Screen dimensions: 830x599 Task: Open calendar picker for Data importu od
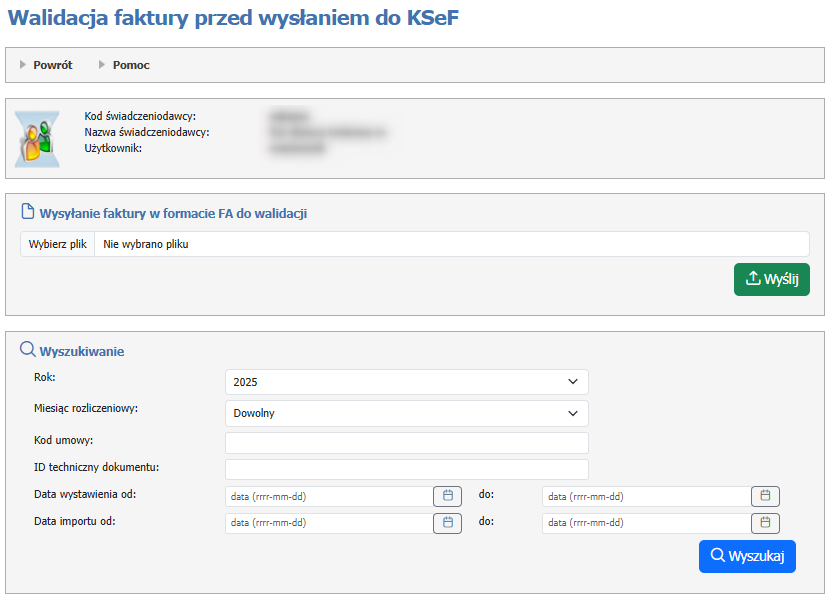click(x=447, y=523)
